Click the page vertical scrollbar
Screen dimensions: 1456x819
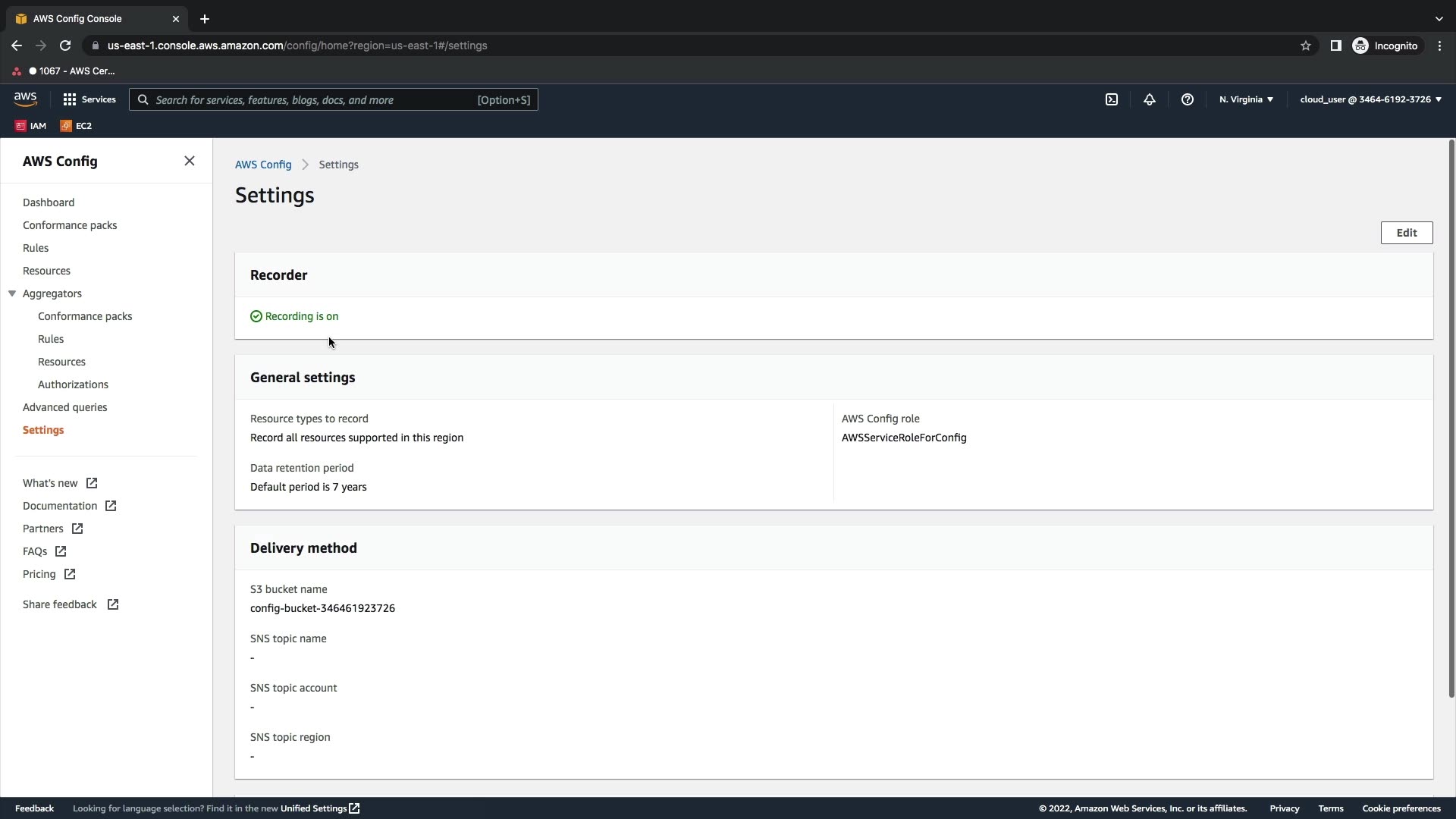[1451, 417]
